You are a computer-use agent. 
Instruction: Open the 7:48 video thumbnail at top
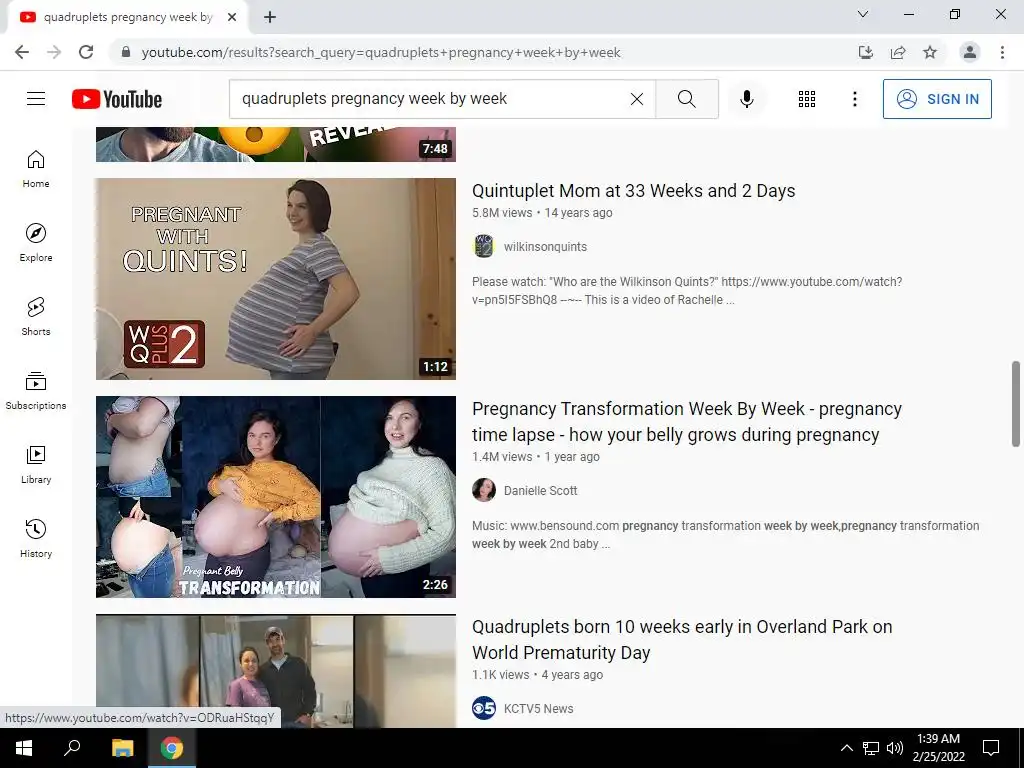(x=276, y=144)
